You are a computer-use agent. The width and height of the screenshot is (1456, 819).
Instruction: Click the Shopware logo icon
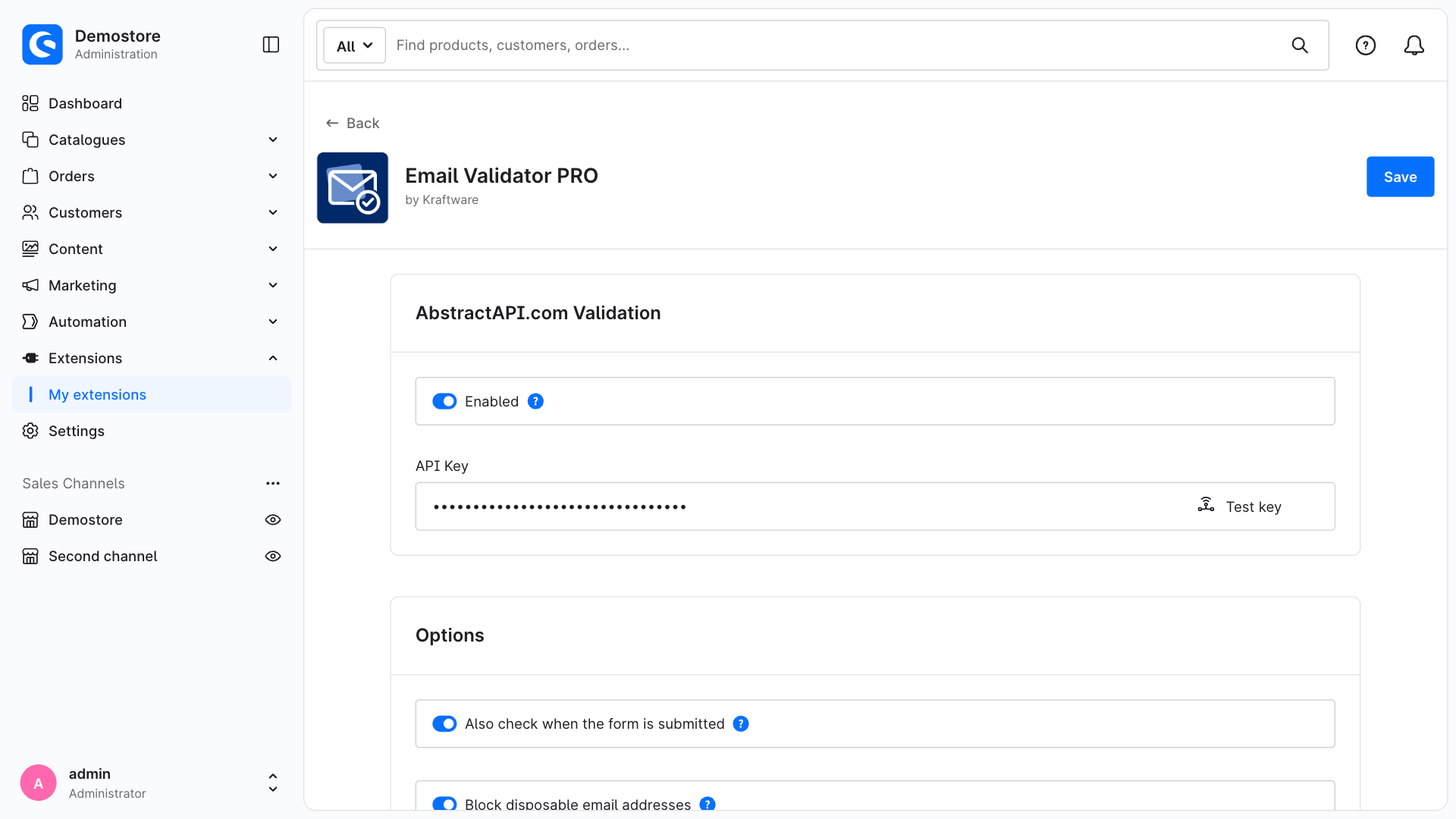pyautogui.click(x=42, y=45)
